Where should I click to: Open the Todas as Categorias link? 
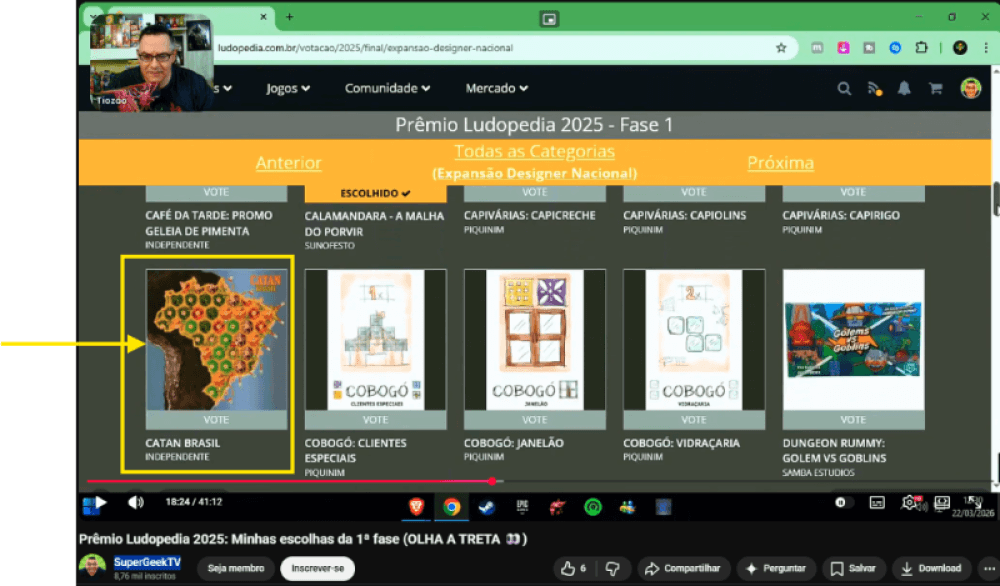click(534, 152)
